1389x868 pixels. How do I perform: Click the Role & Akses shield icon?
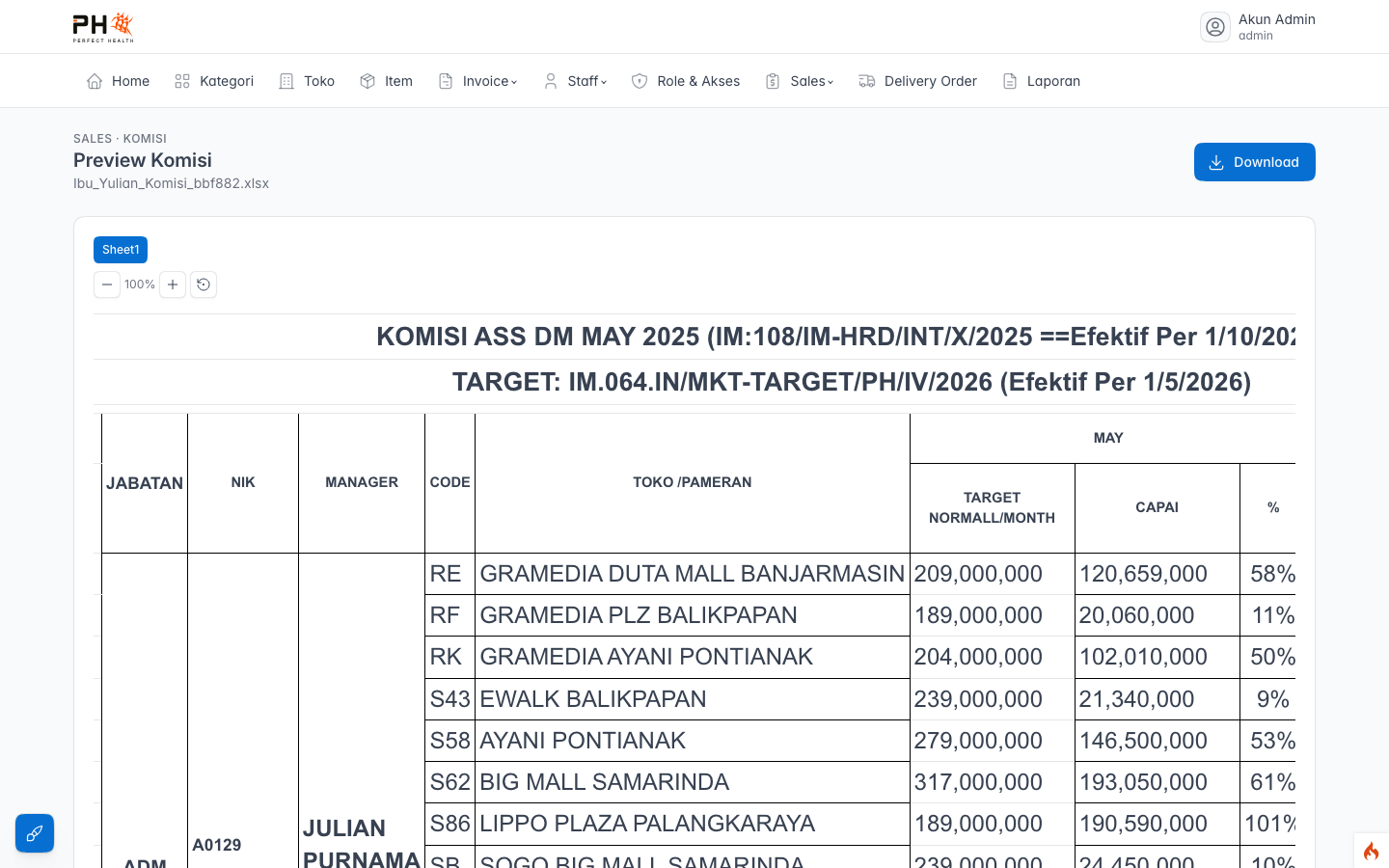[x=640, y=81]
